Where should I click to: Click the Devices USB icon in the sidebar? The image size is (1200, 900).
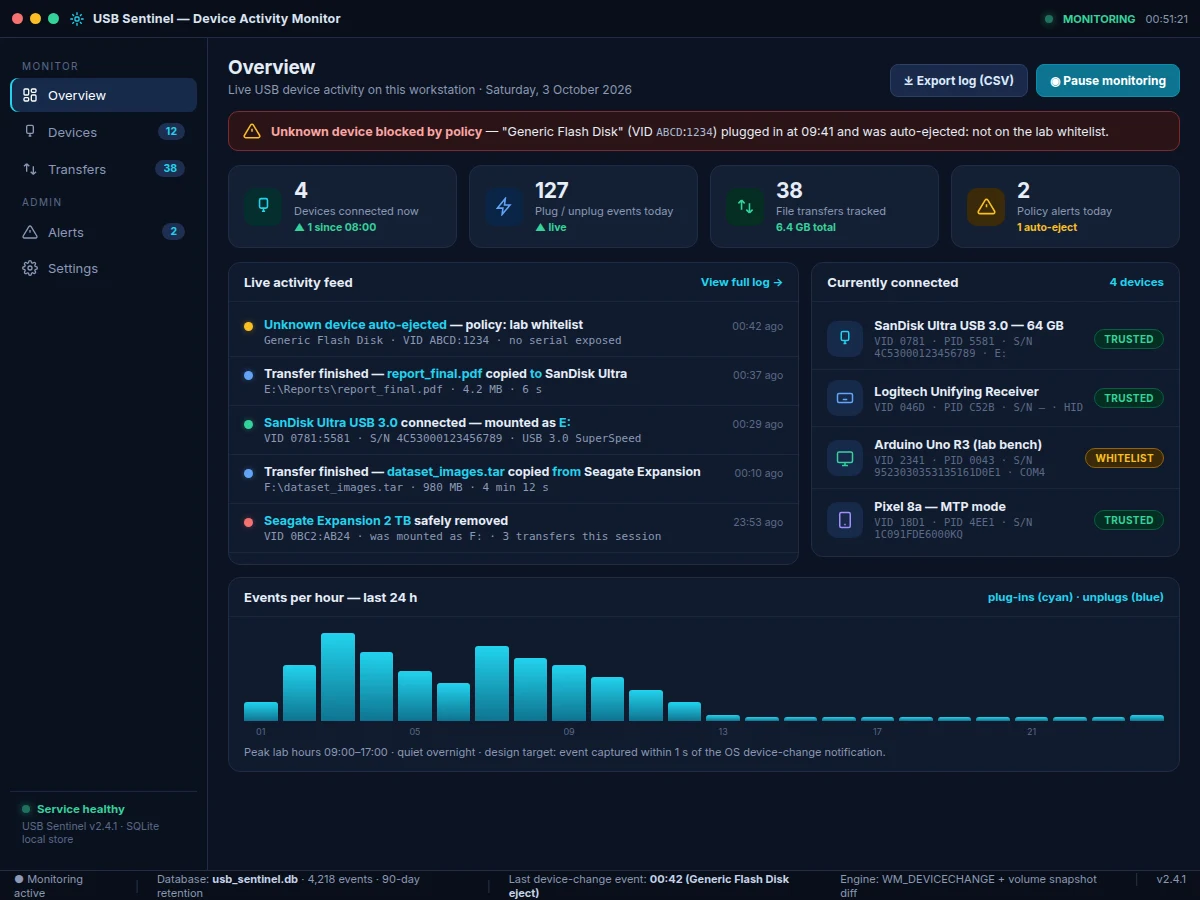pos(30,132)
